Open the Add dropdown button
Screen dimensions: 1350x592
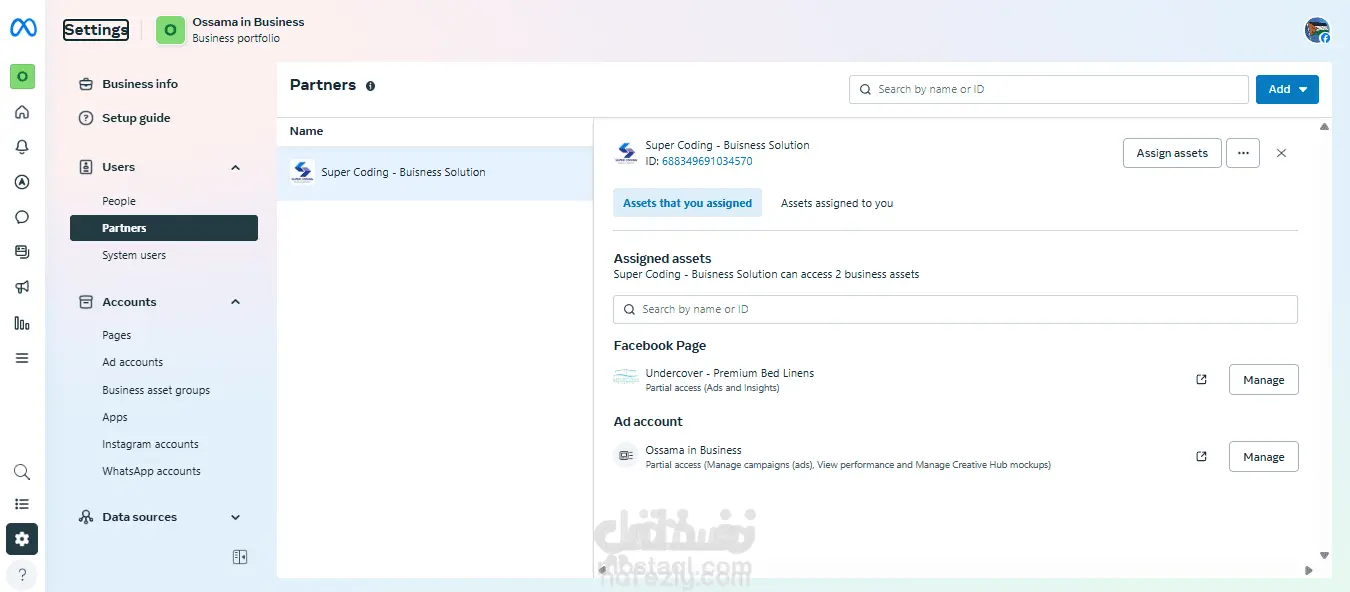(x=1287, y=89)
